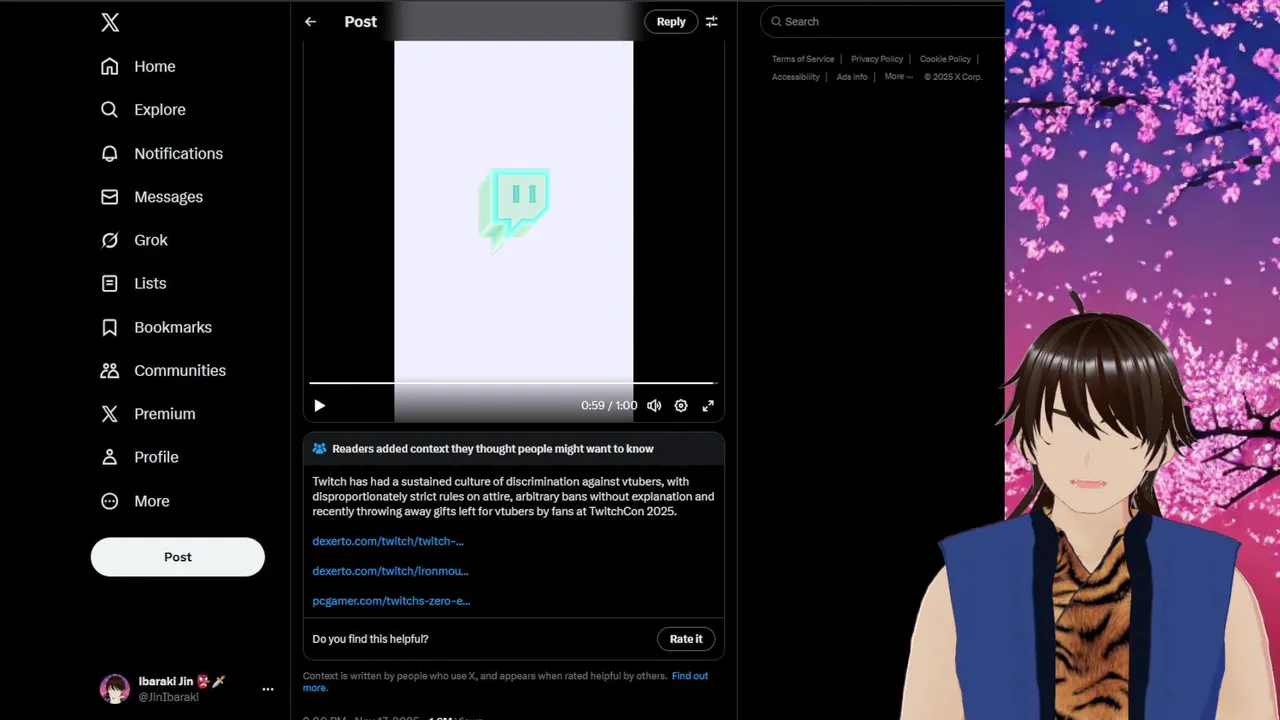Open the reply sort filter icon
Viewport: 1280px width, 720px height.
pyautogui.click(x=712, y=22)
